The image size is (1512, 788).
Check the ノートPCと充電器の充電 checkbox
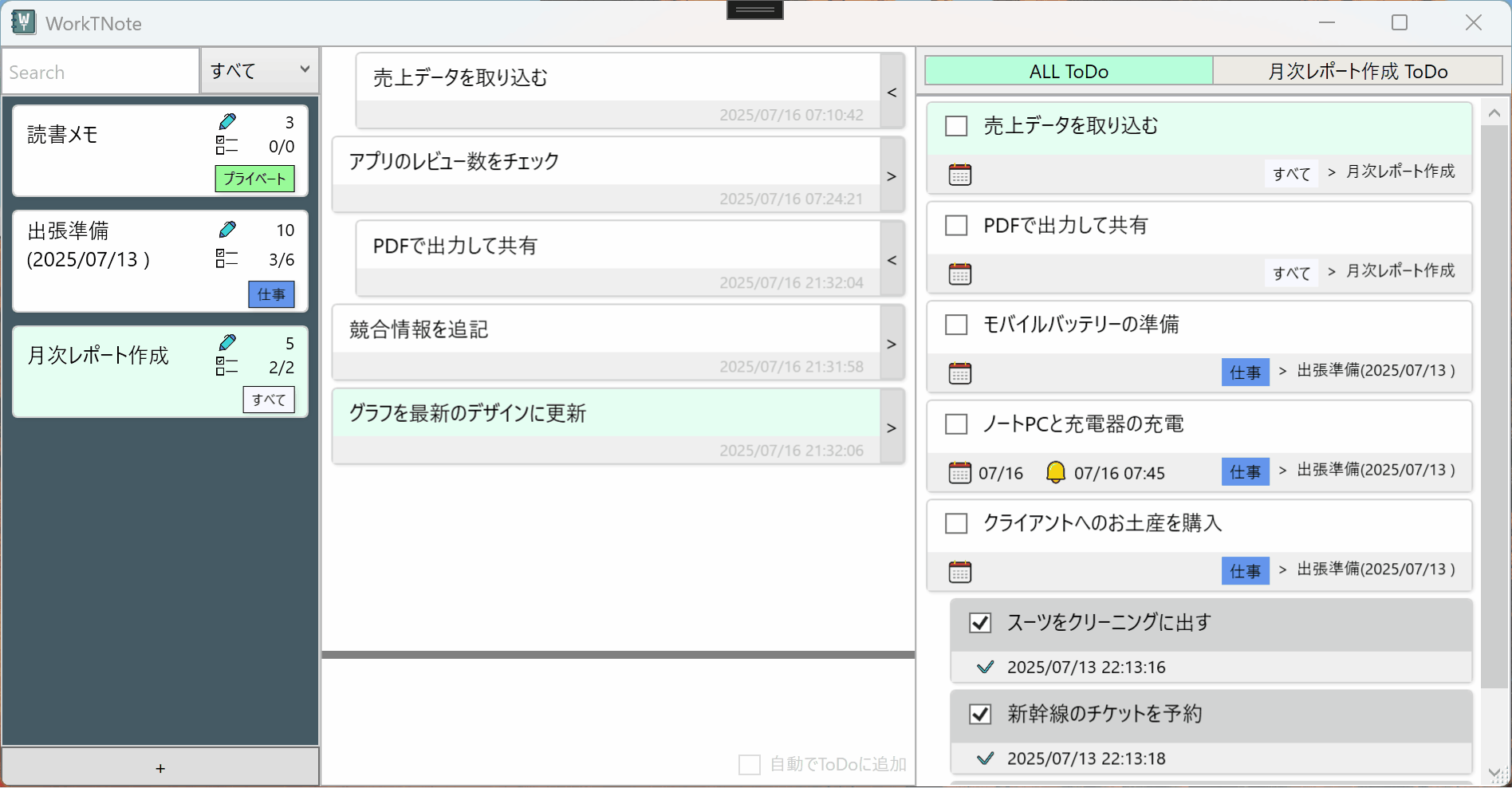tap(956, 424)
